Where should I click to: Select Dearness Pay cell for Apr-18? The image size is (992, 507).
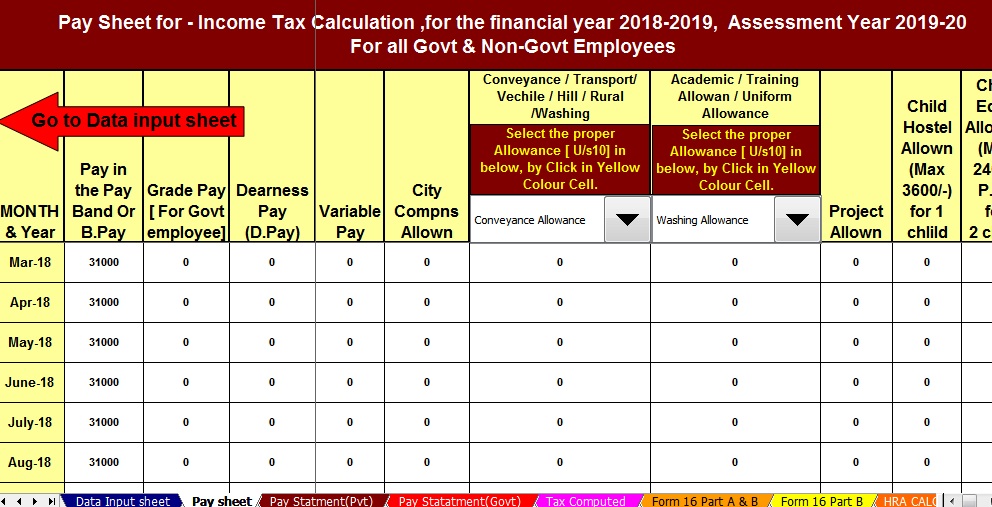[x=272, y=303]
